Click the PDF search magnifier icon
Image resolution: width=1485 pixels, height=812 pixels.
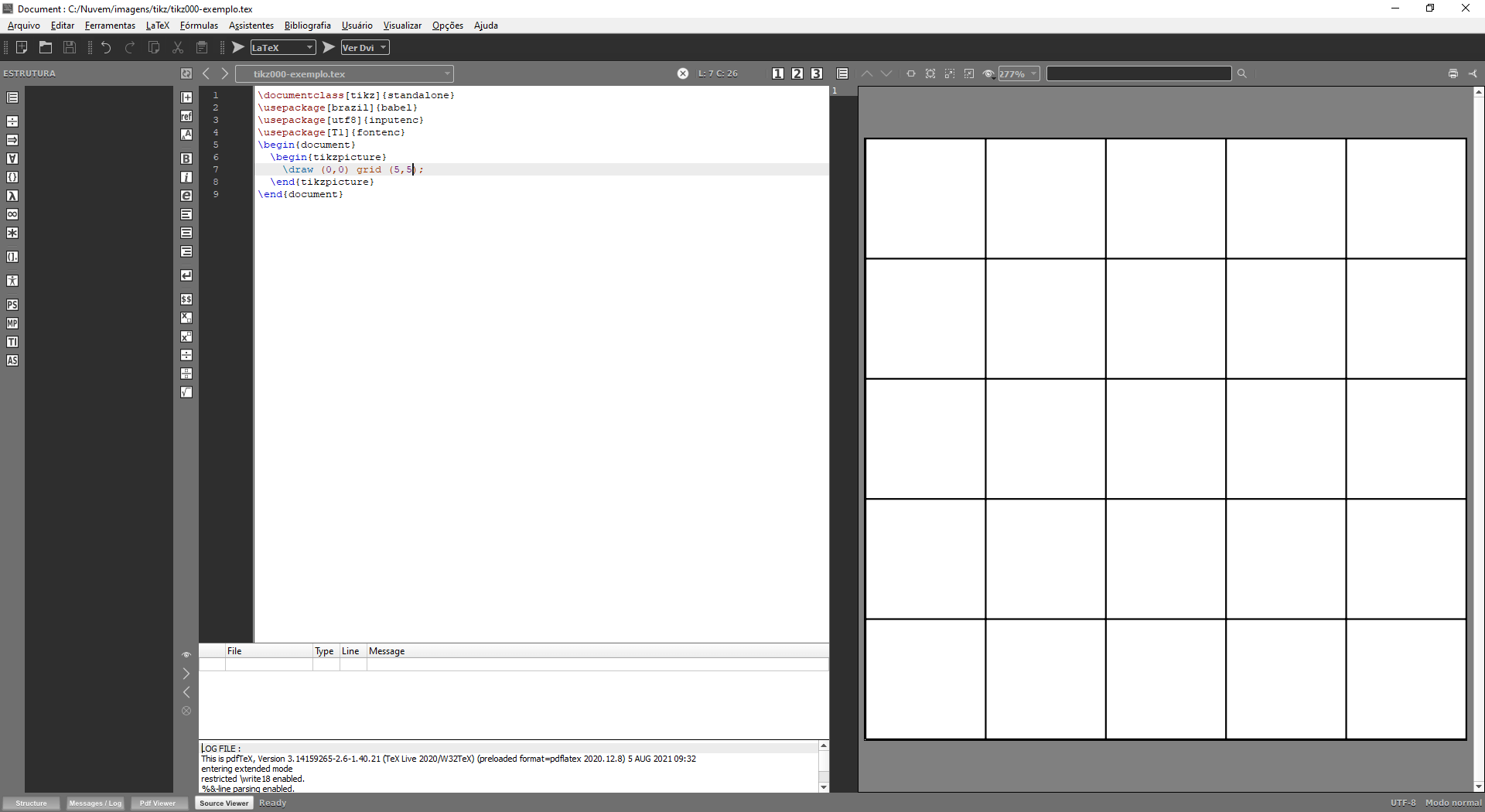(x=1242, y=73)
